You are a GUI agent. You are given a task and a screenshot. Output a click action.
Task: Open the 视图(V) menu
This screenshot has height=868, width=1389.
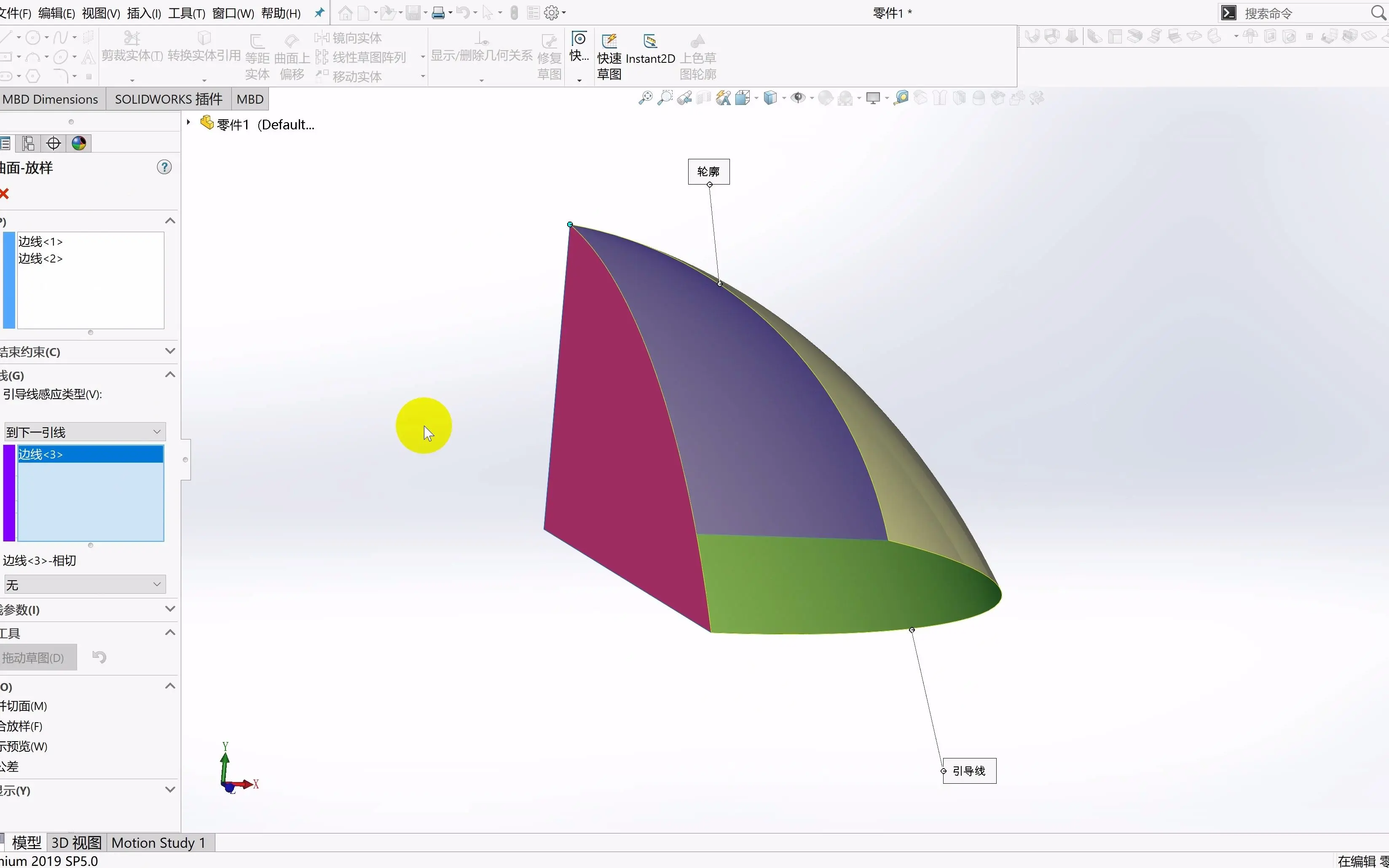(x=101, y=13)
